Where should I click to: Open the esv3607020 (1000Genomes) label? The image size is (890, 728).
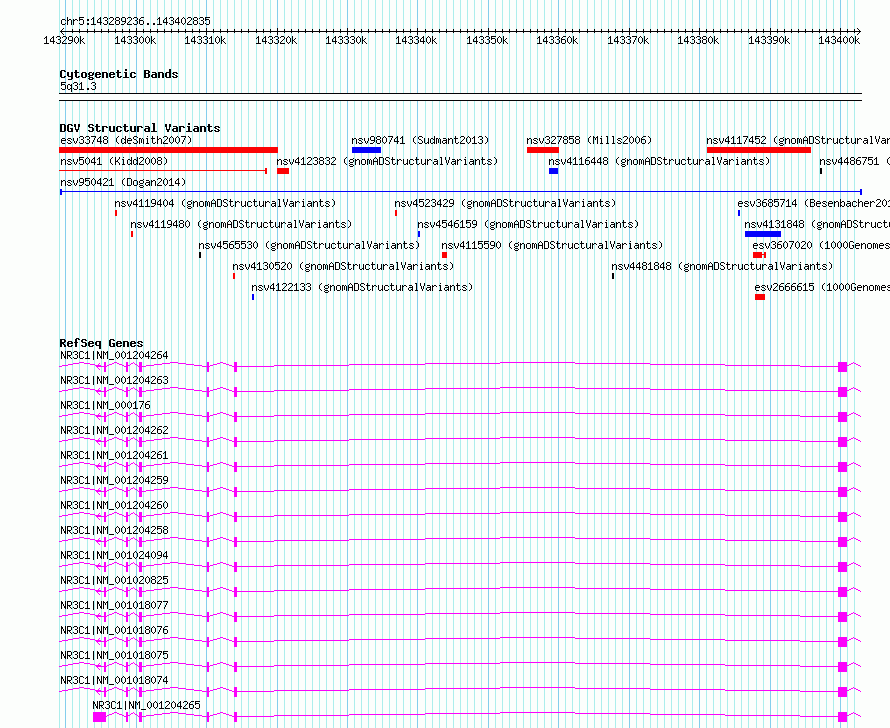pyautogui.click(x=821, y=245)
